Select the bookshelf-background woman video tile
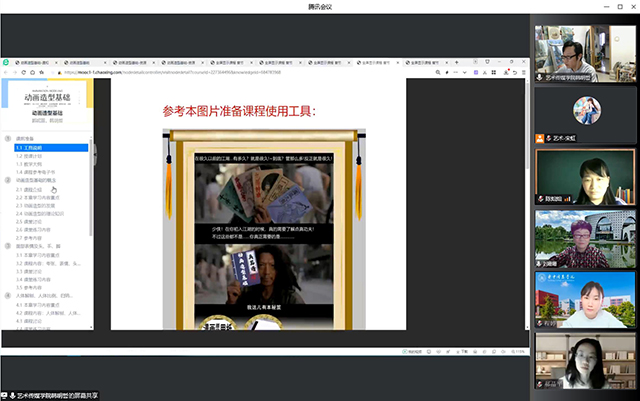The height and width of the screenshot is (401, 640). 585,361
